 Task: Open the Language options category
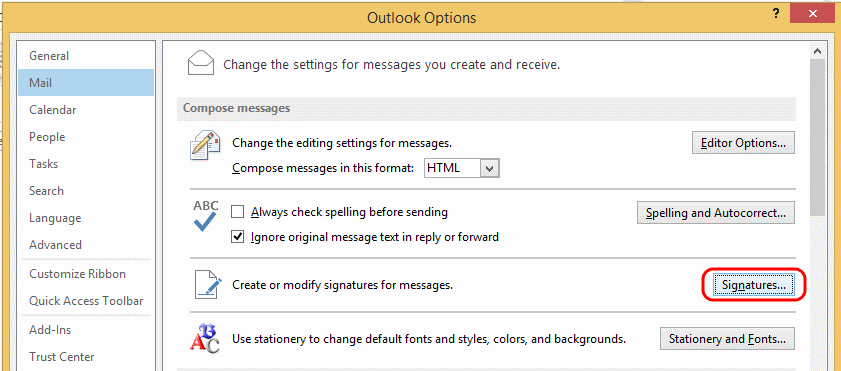click(86, 218)
